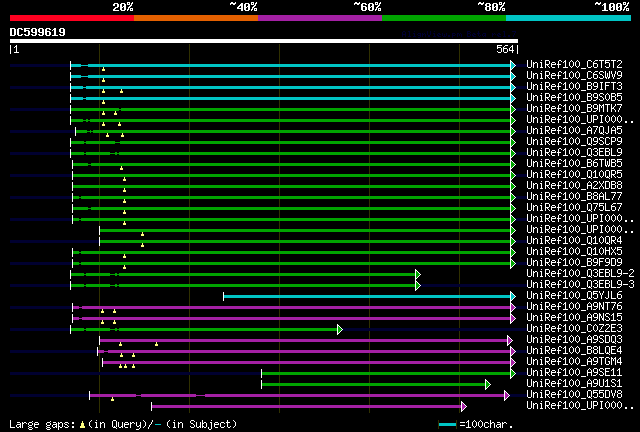Click the ~100% legend label
The image size is (640, 432).
(x=612, y=7)
